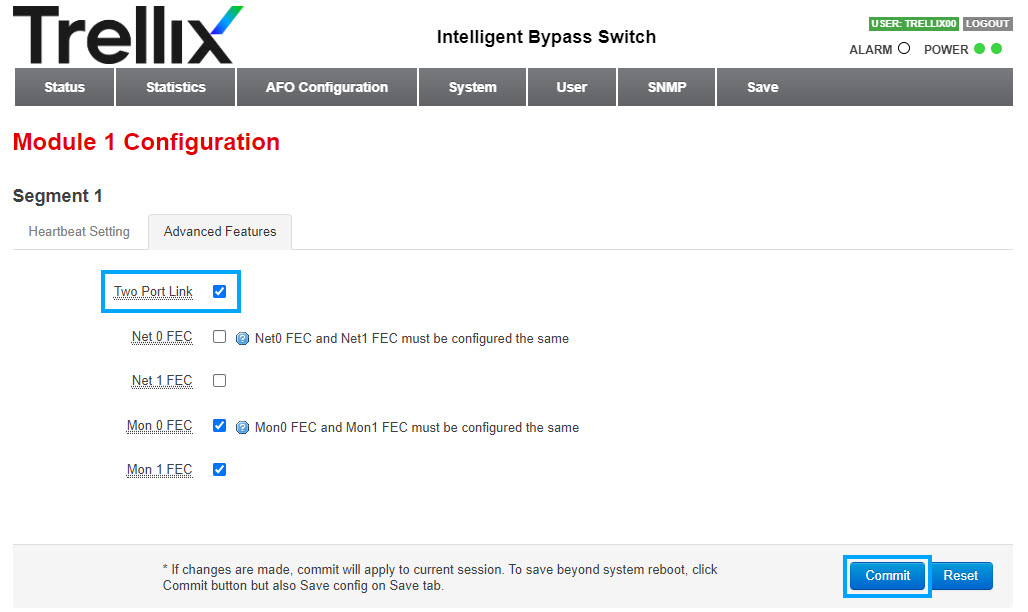This screenshot has width=1028, height=612.
Task: Disable the Mon 1 FEC checkbox
Action: 220,470
